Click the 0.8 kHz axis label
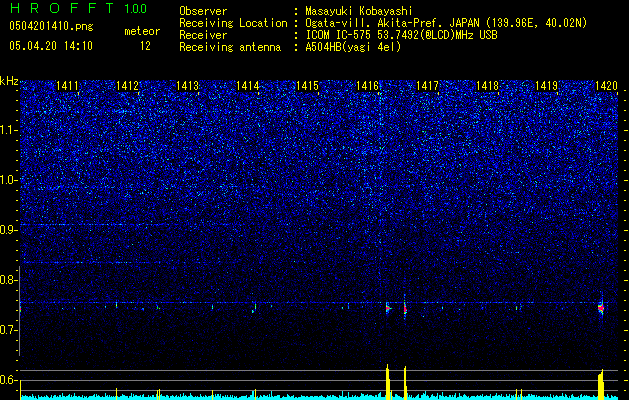The width and height of the screenshot is (629, 400). [9, 280]
